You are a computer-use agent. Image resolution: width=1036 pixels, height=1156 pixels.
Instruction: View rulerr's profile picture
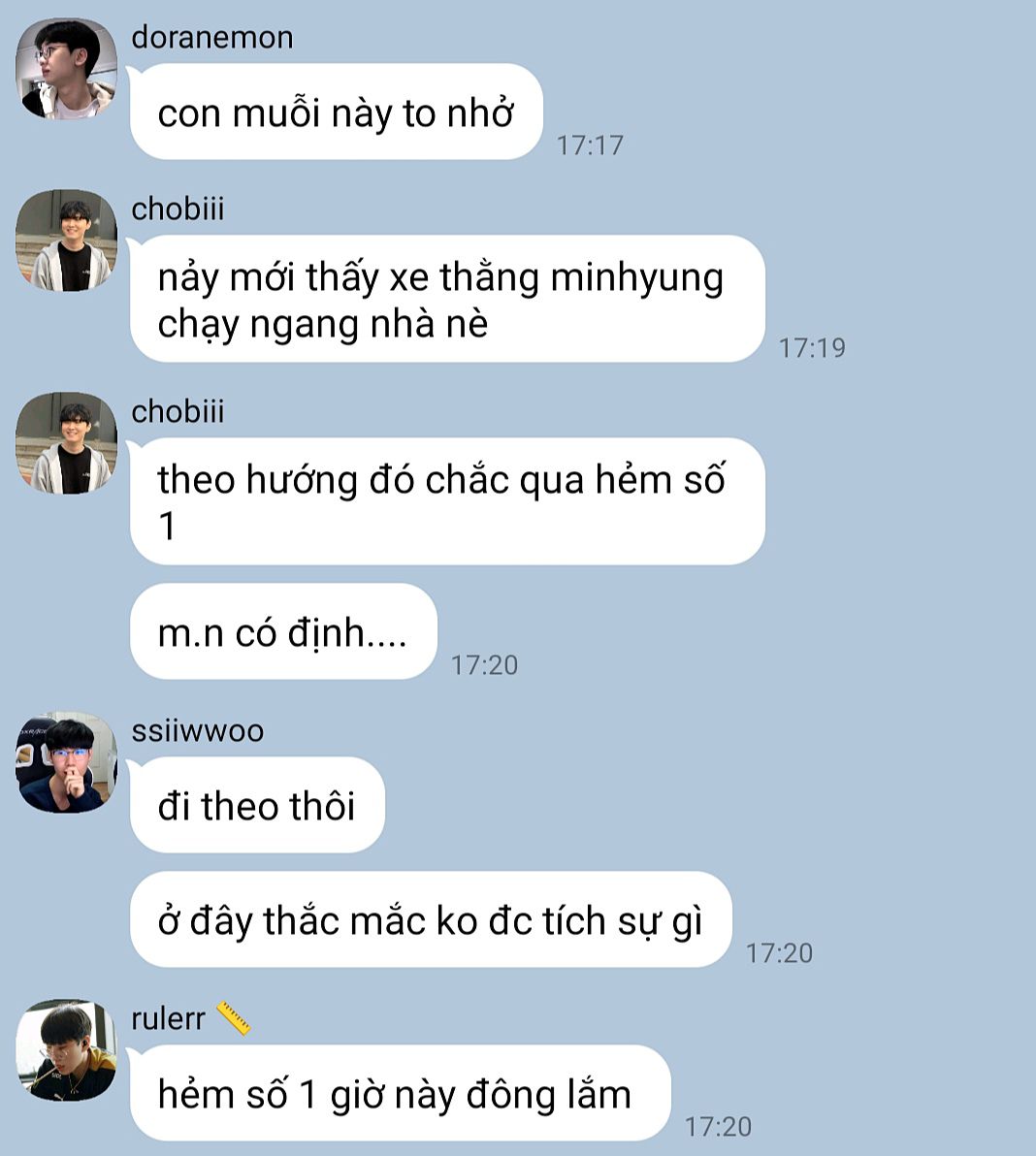click(66, 1050)
